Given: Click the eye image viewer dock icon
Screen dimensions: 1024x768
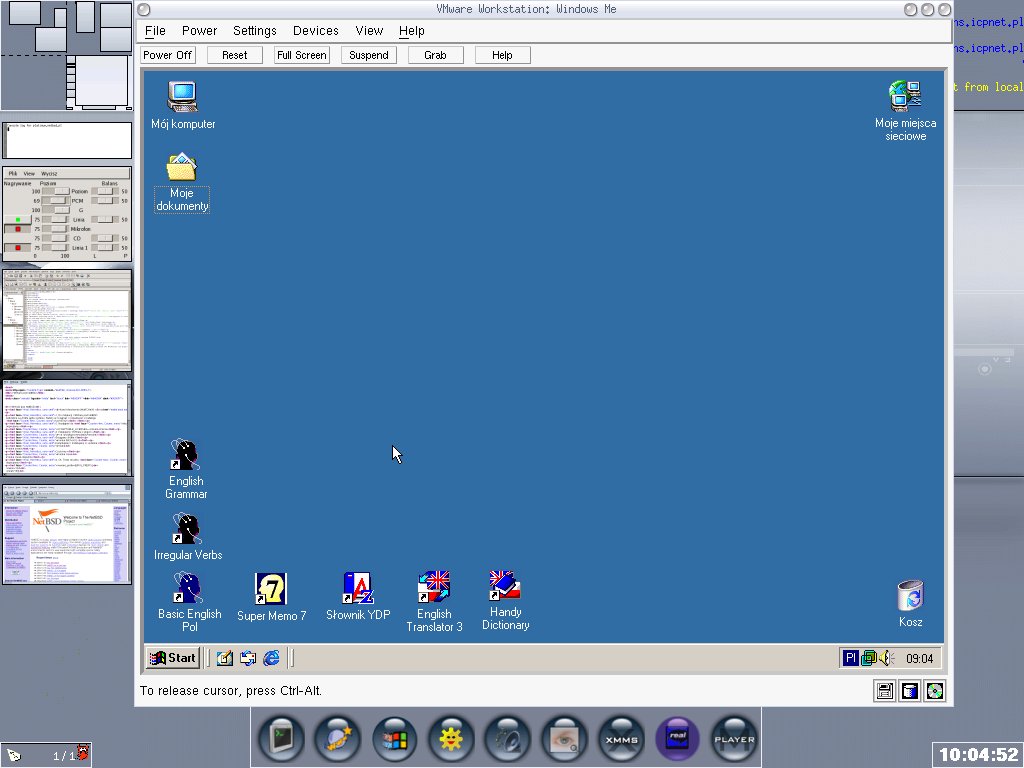Looking at the screenshot, I should pyautogui.click(x=564, y=739).
